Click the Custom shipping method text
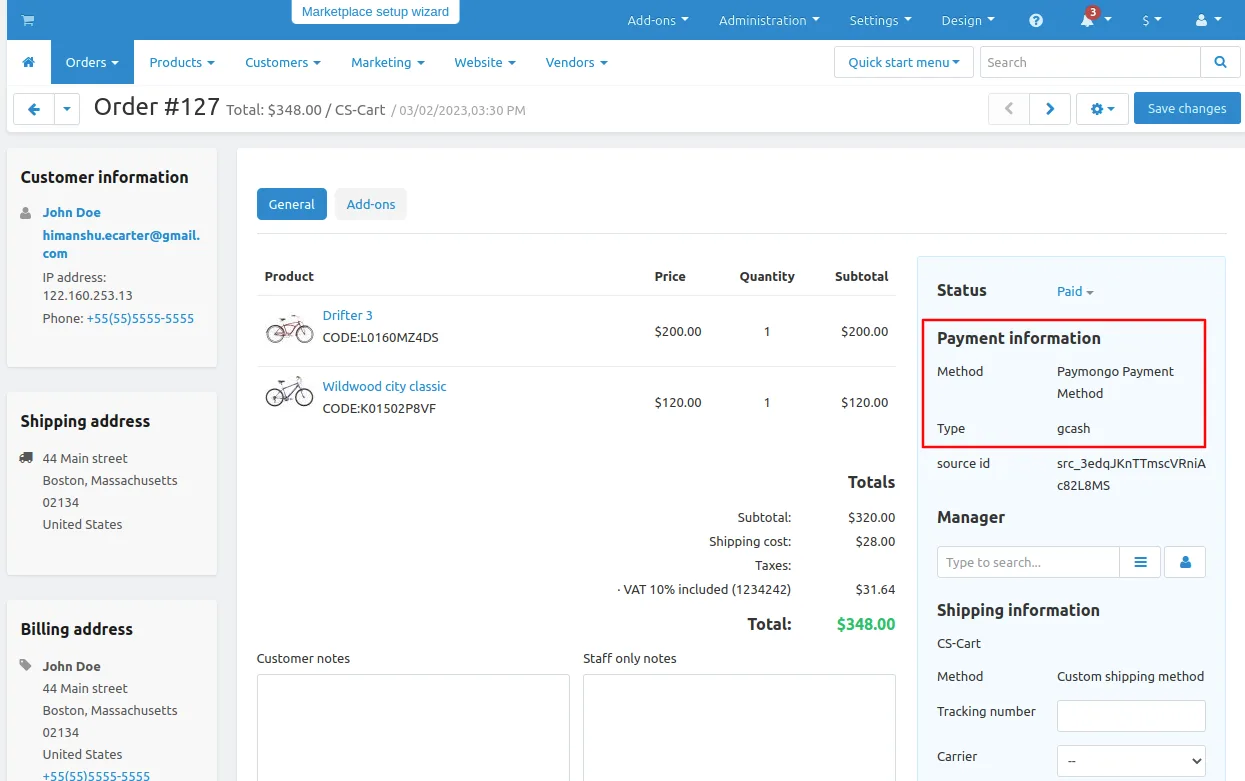This screenshot has height=781, width=1245. 1131,676
